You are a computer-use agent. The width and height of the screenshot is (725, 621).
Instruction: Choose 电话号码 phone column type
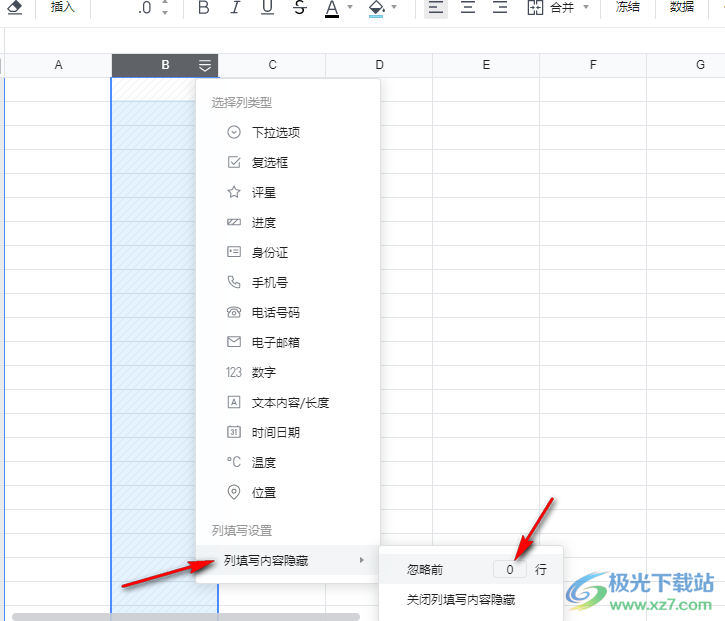coord(288,313)
